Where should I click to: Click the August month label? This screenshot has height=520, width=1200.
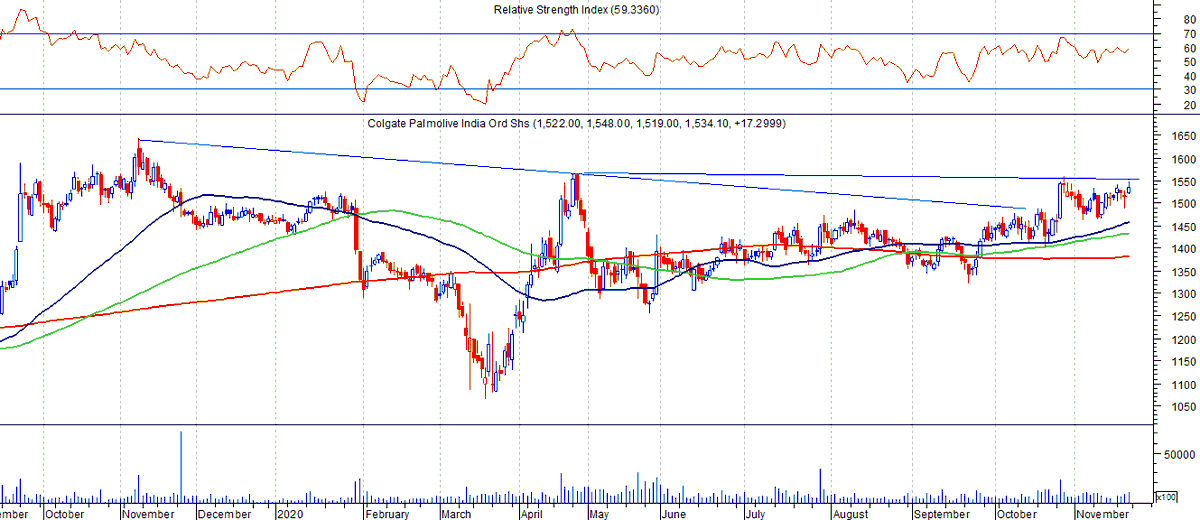pos(849,514)
